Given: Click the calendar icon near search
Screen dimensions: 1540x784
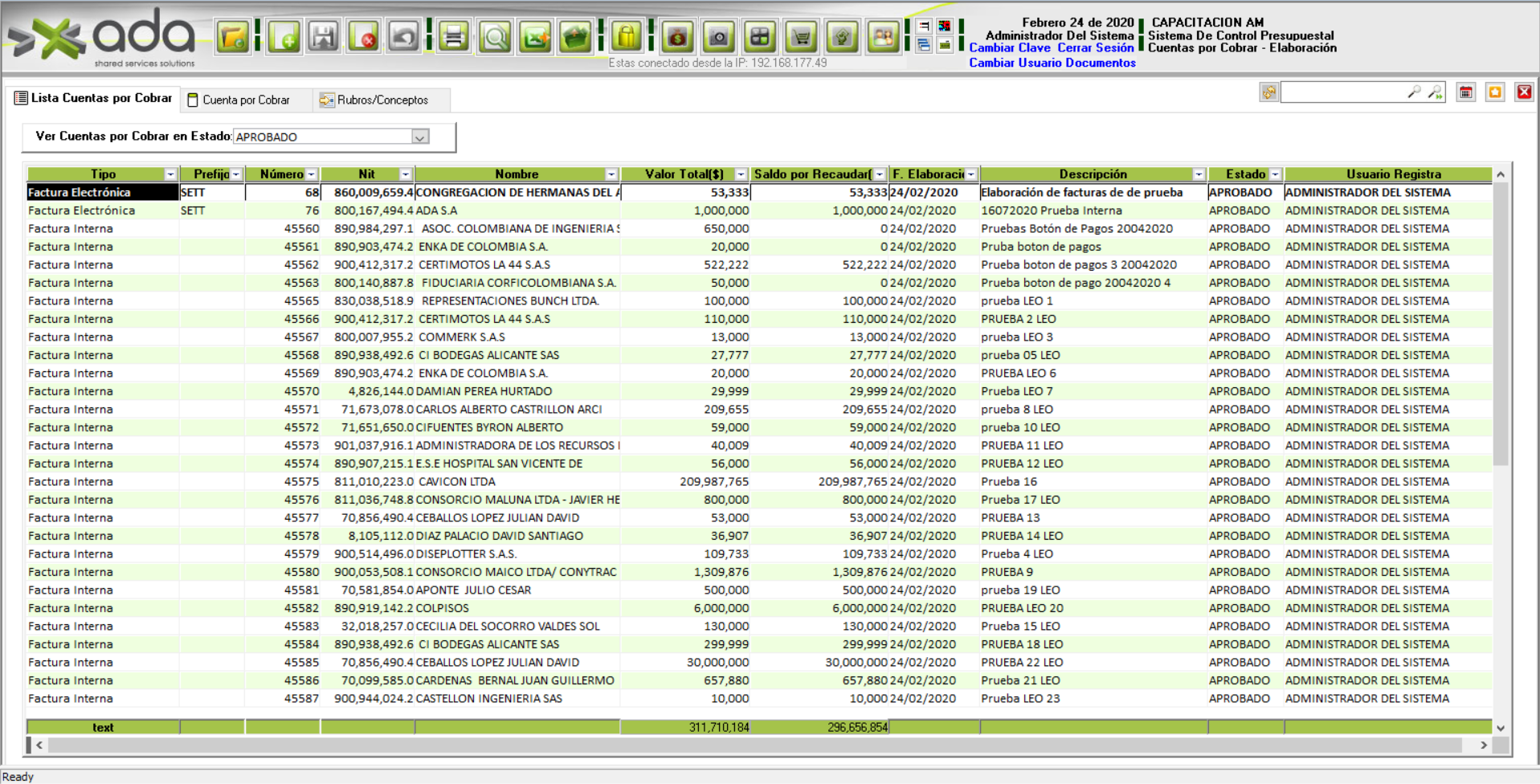Looking at the screenshot, I should 1466,92.
